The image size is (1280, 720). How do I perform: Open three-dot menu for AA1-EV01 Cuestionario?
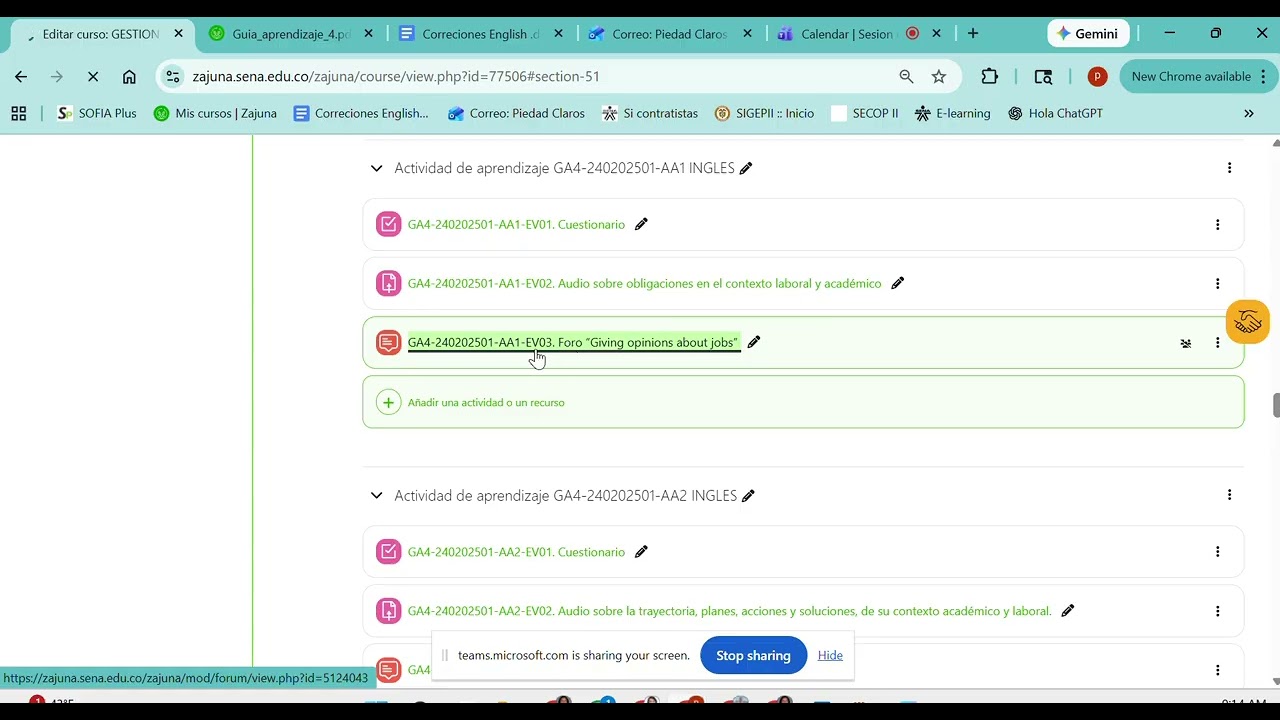click(x=1217, y=225)
